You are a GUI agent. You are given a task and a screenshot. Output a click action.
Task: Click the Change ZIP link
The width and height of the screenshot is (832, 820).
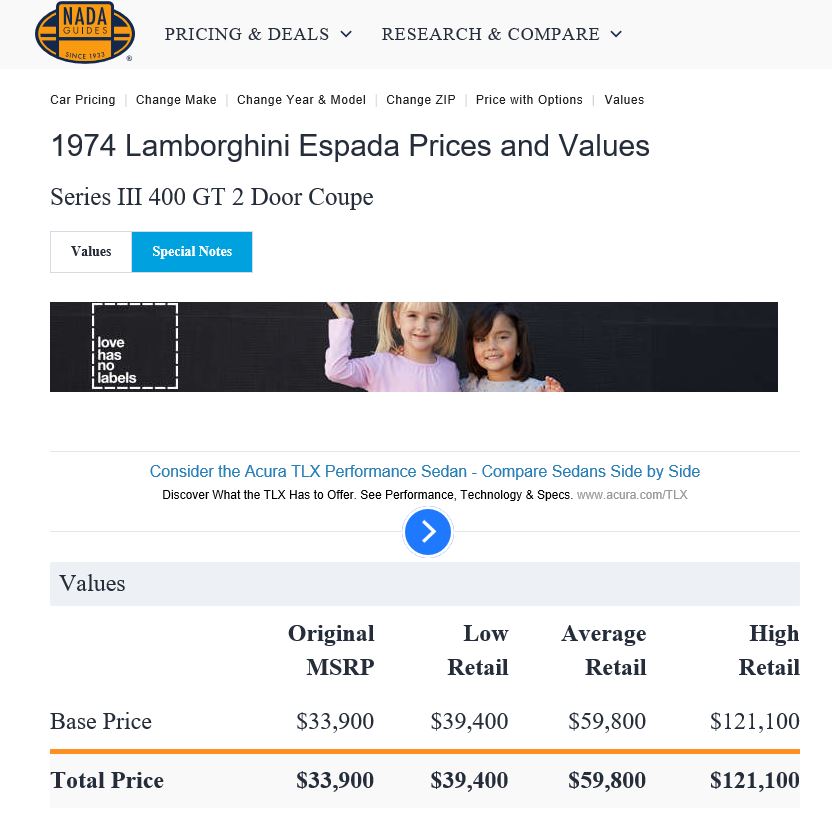click(421, 100)
